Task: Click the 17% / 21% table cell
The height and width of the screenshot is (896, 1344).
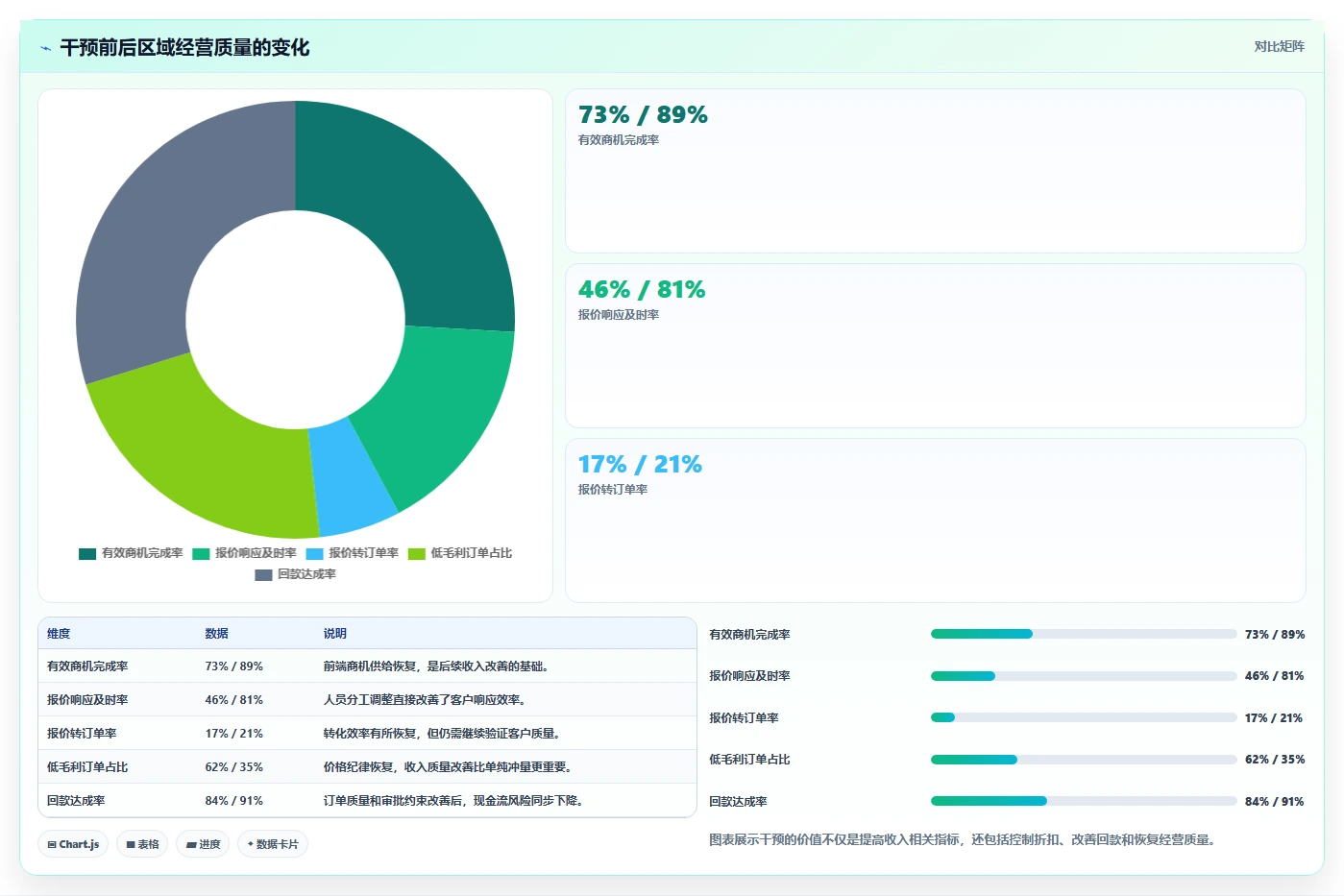Action: [x=233, y=734]
